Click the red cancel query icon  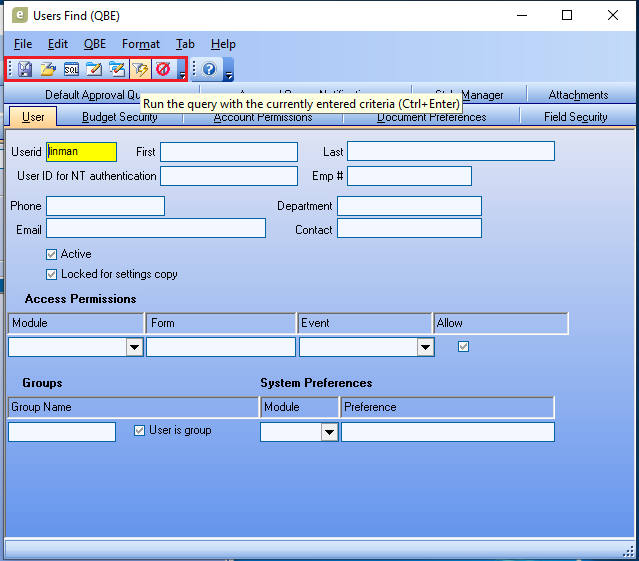pos(163,69)
